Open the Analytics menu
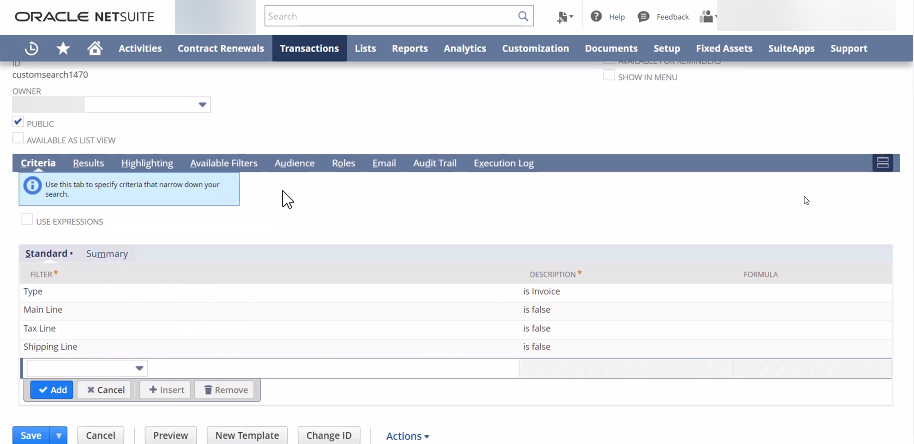This screenshot has height=444, width=914. point(465,48)
